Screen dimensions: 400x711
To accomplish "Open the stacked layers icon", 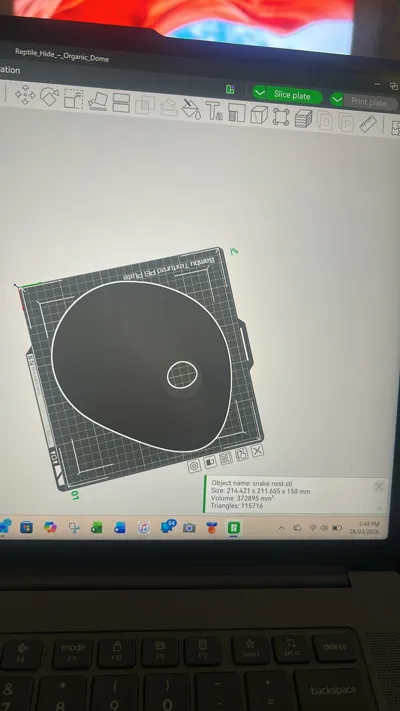I will point(303,119).
